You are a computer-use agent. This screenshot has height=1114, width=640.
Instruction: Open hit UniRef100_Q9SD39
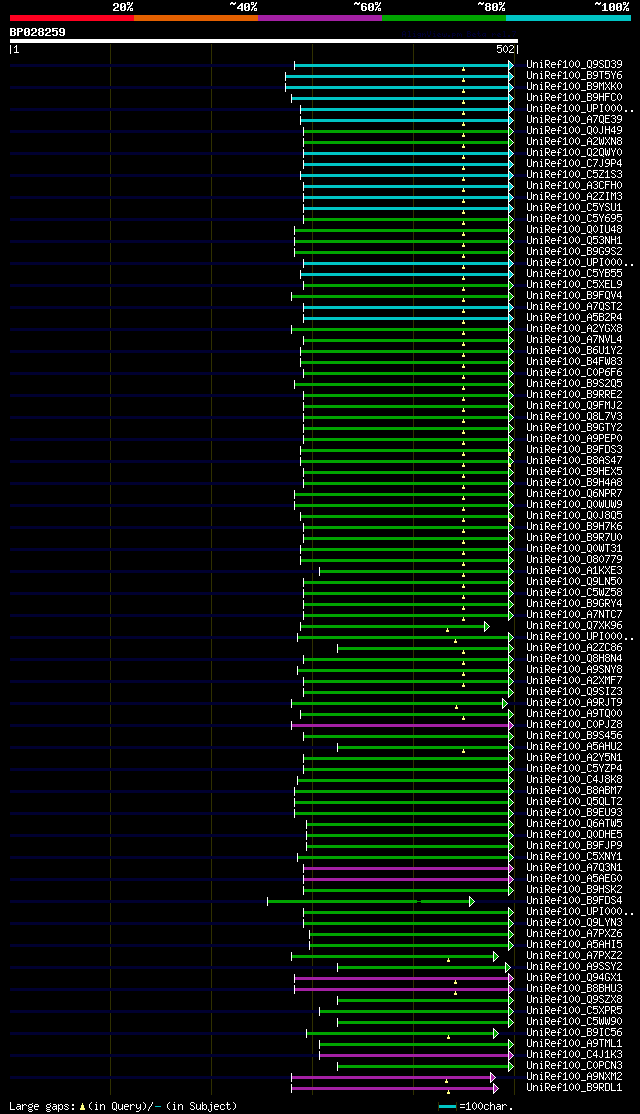pos(574,64)
